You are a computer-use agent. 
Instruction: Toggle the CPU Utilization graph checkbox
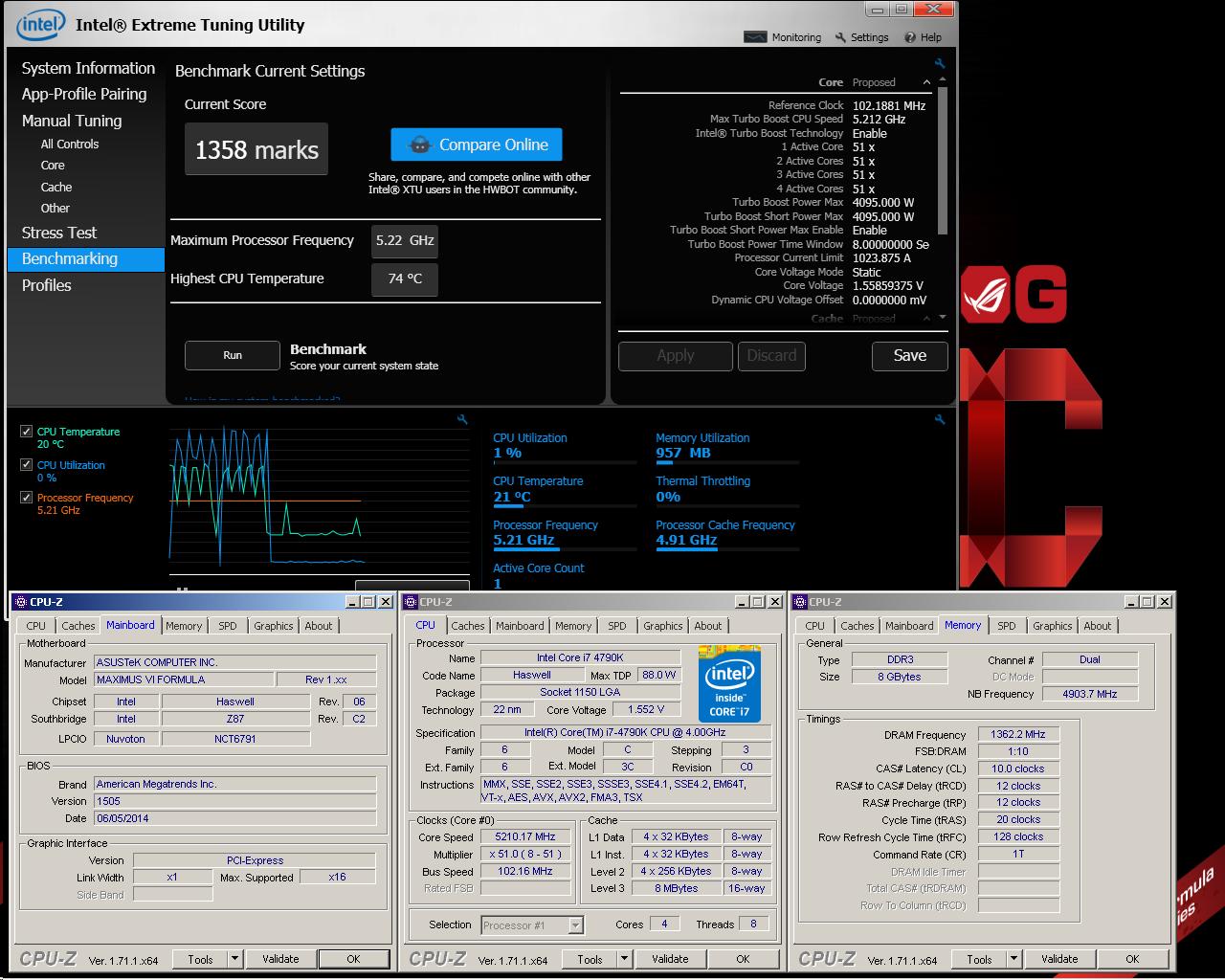click(x=26, y=465)
